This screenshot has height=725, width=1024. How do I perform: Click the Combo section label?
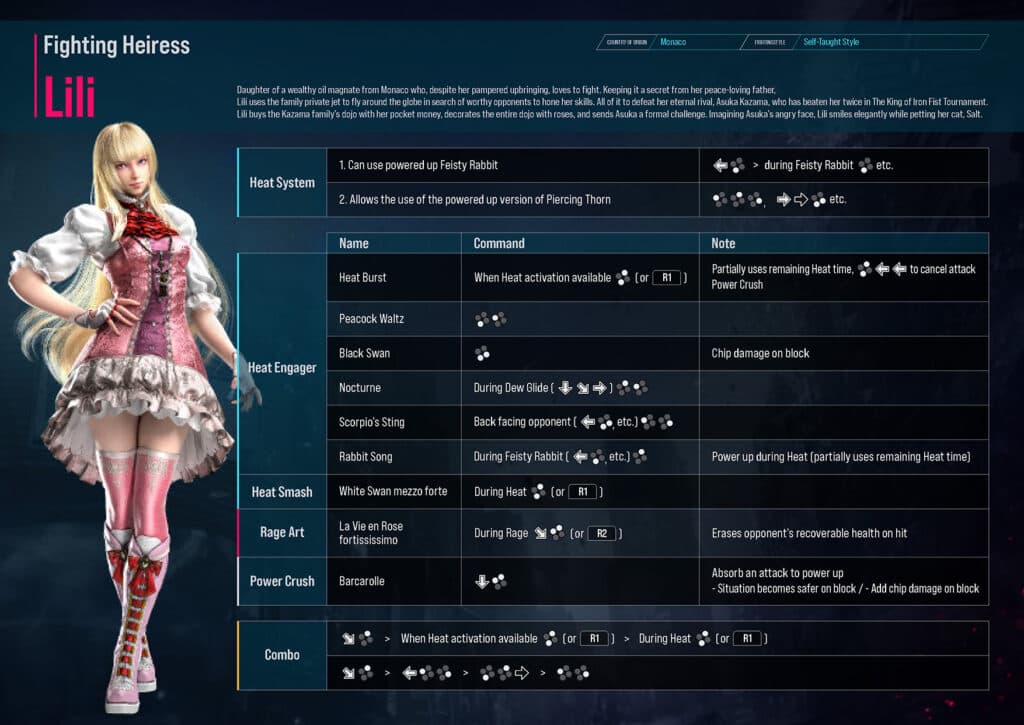(x=282, y=655)
